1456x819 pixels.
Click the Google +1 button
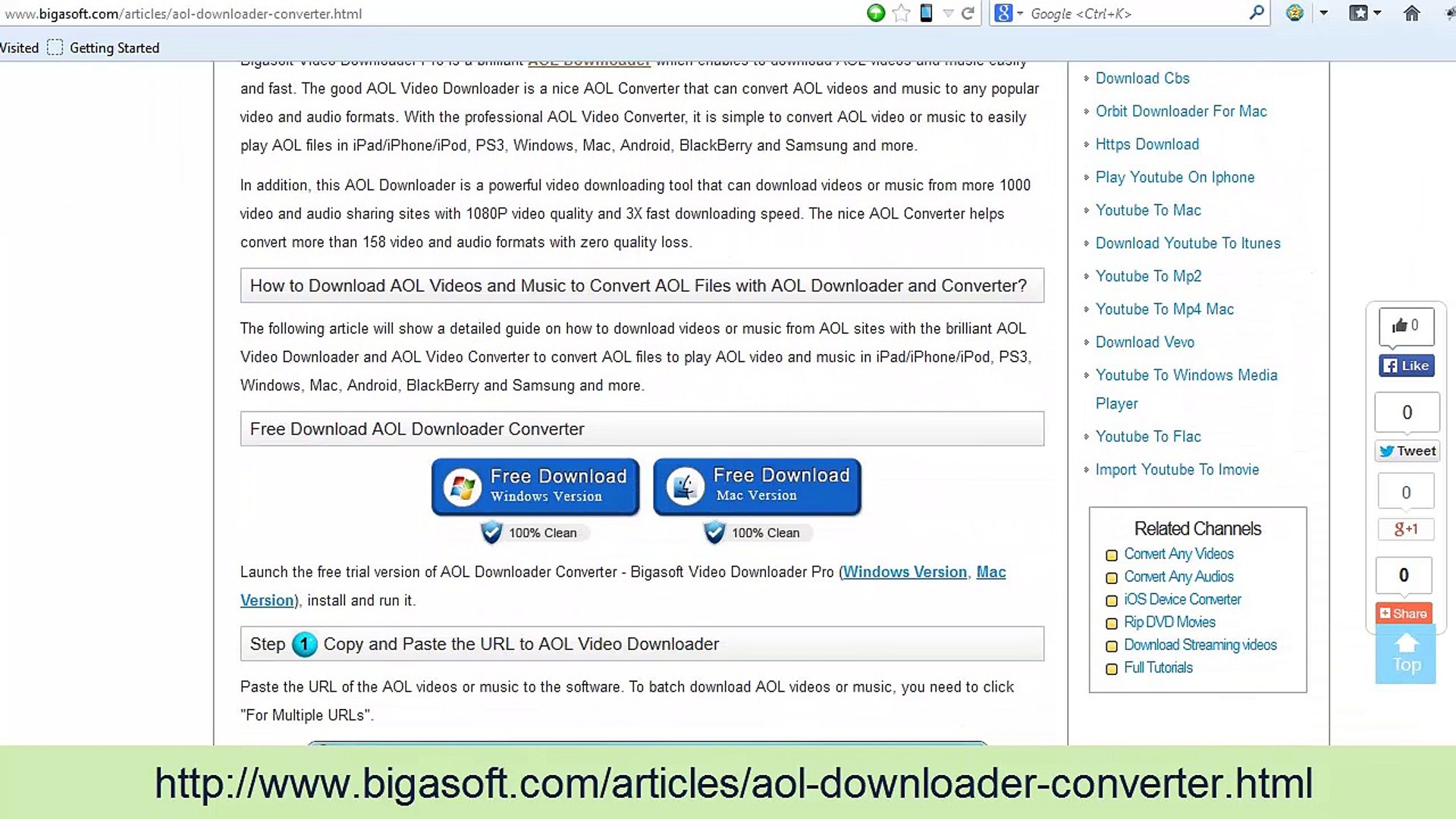[1405, 529]
